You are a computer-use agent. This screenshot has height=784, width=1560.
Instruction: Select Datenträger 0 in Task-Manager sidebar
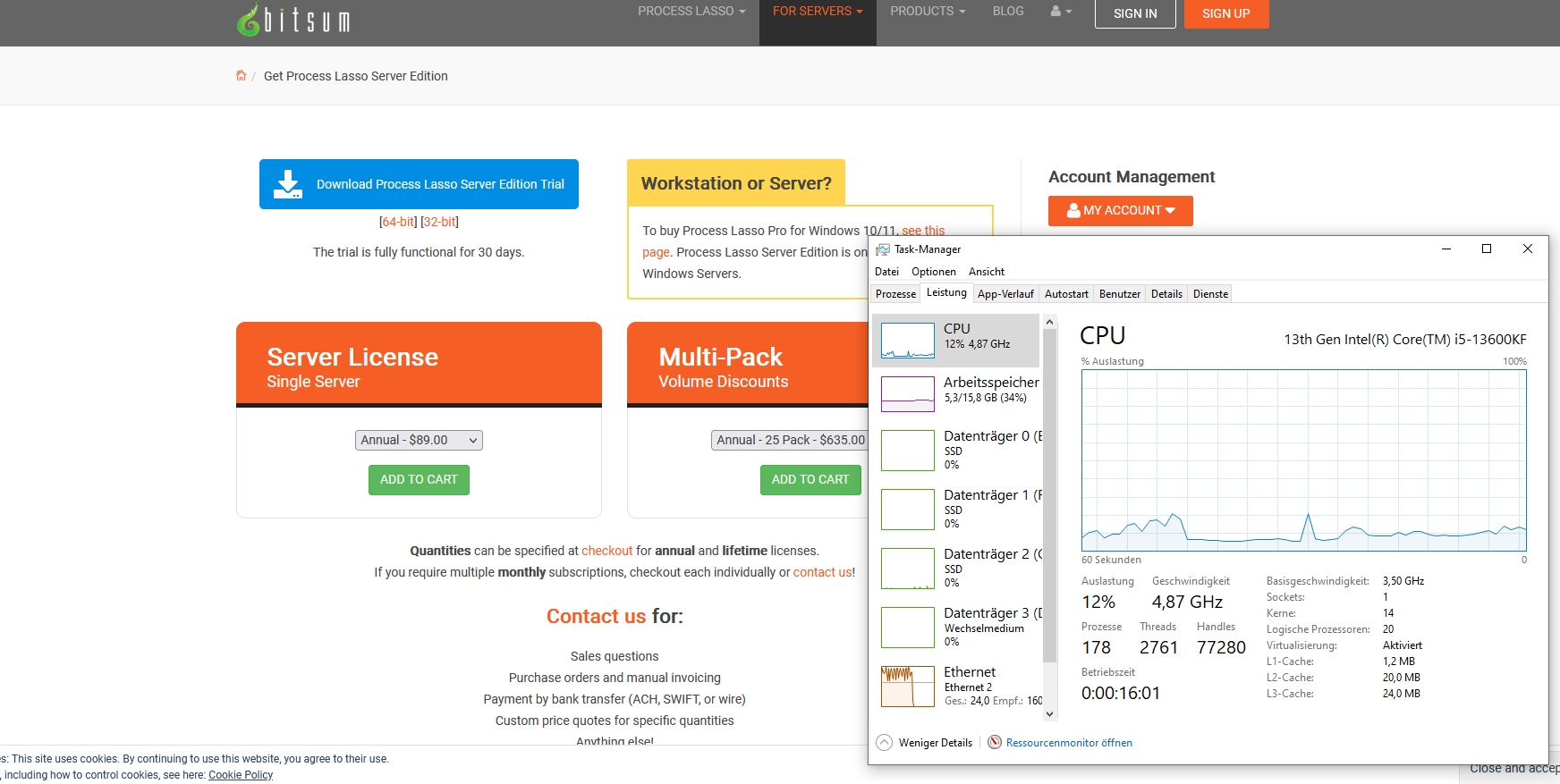coord(957,450)
